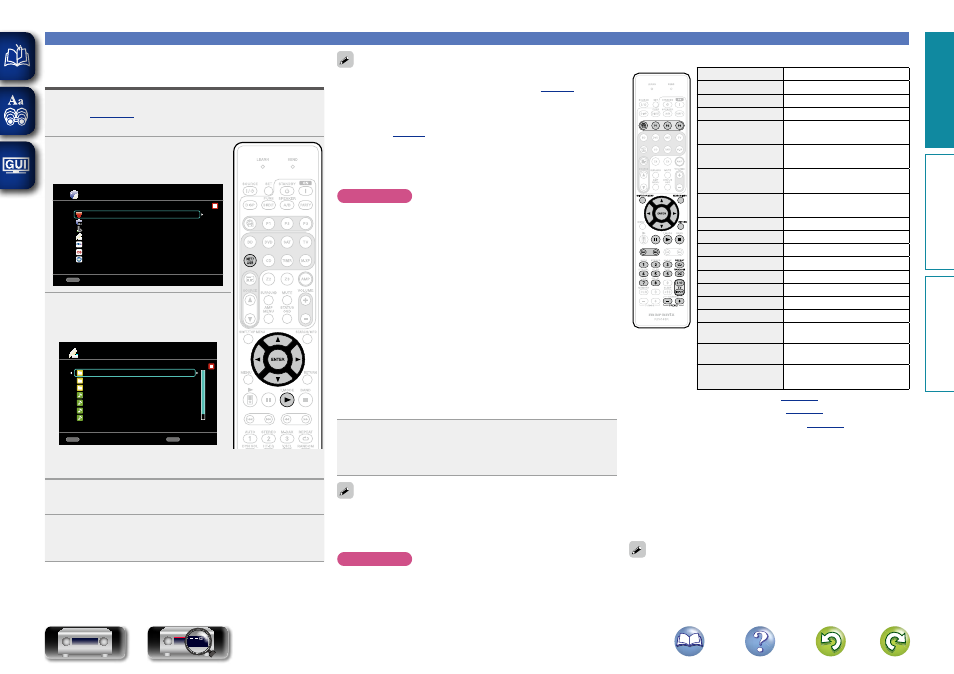Click the highlighted play button on the larger remote
Viewport: 954px width, 674px height.
[x=287, y=400]
